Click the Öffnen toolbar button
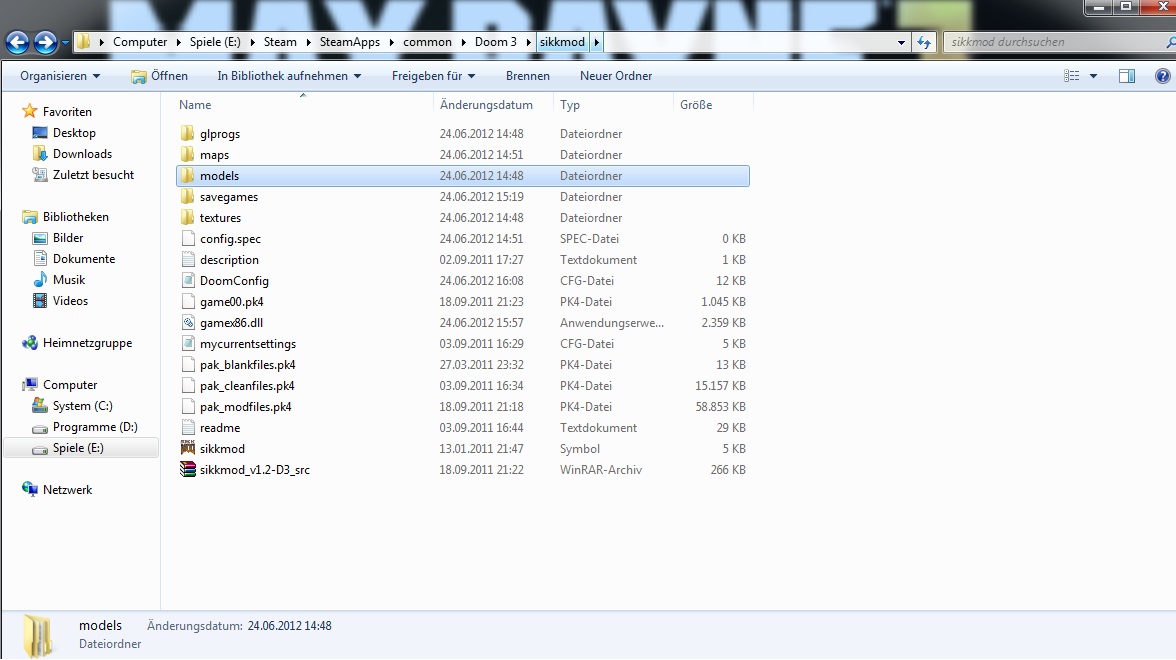 pos(159,76)
